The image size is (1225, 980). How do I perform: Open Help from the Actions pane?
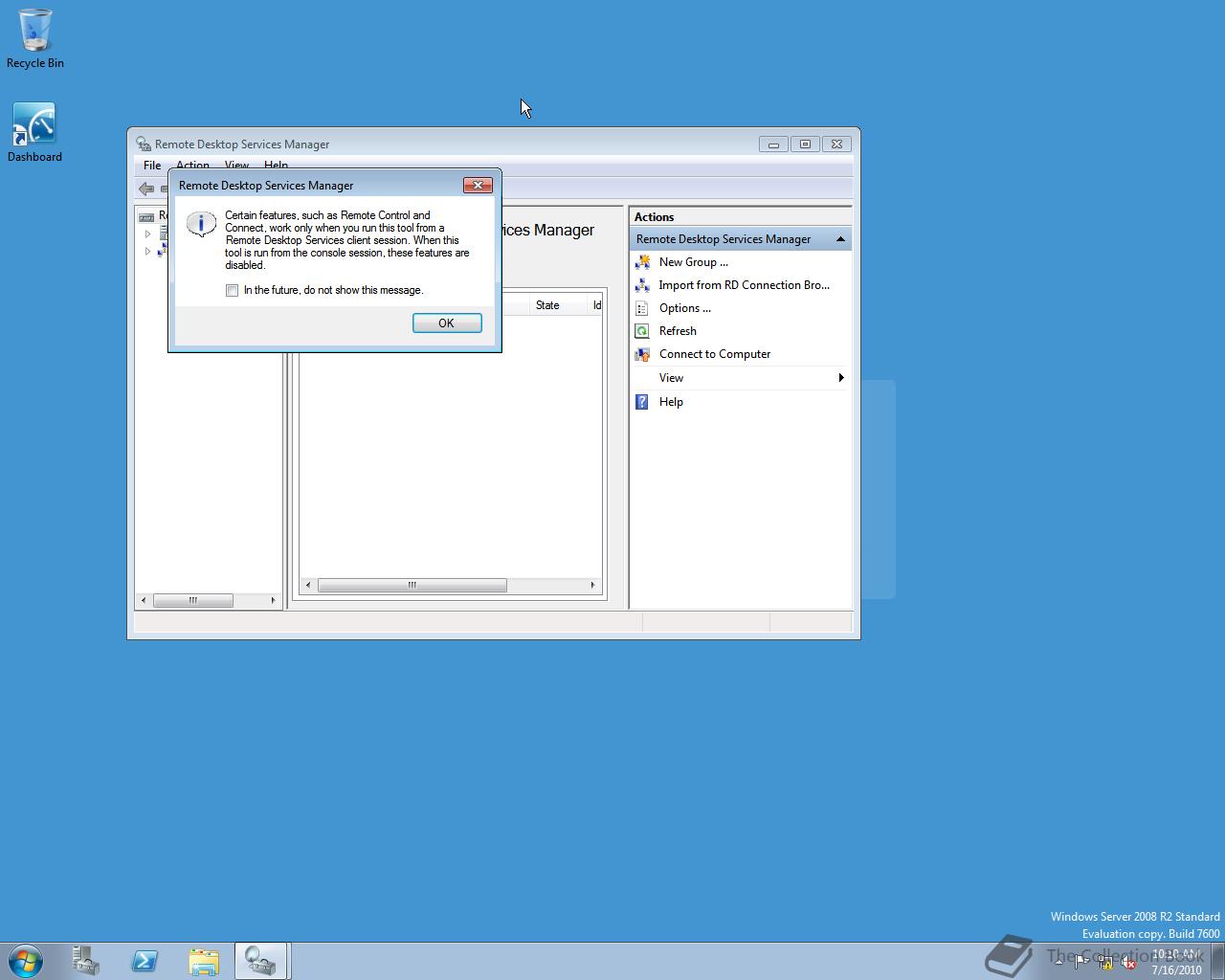(671, 402)
